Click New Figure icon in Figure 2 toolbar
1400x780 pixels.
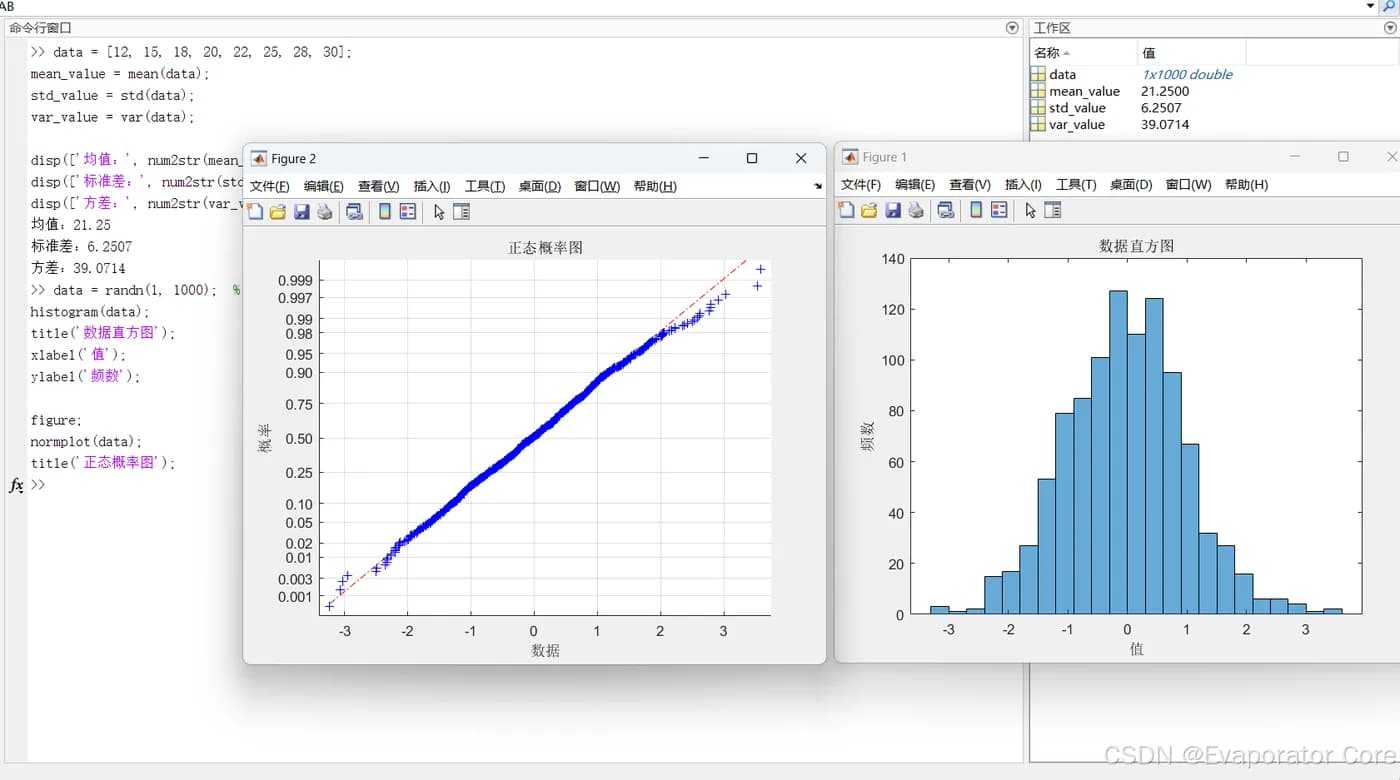[x=256, y=211]
